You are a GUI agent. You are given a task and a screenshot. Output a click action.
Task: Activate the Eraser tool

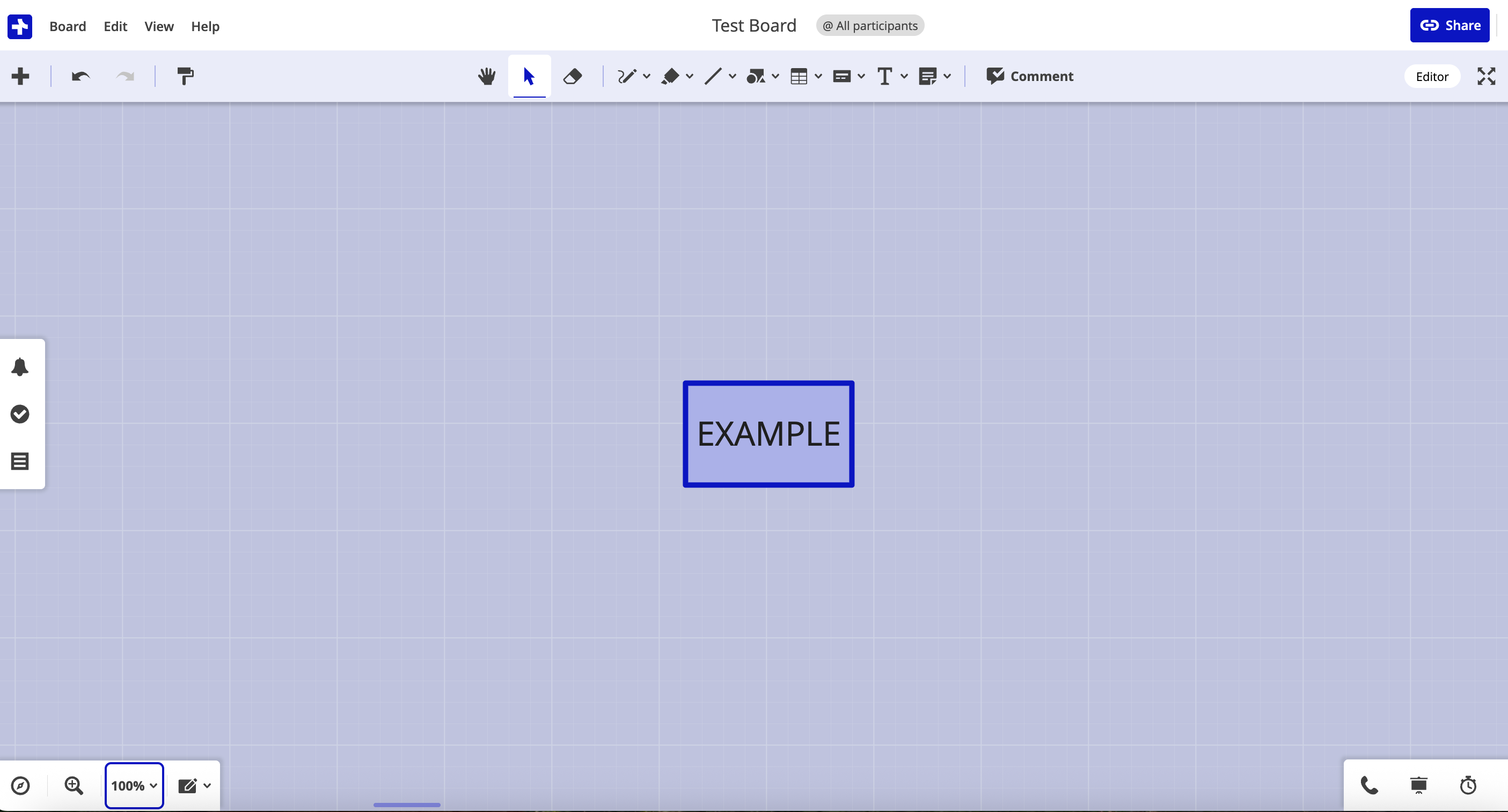click(x=572, y=76)
